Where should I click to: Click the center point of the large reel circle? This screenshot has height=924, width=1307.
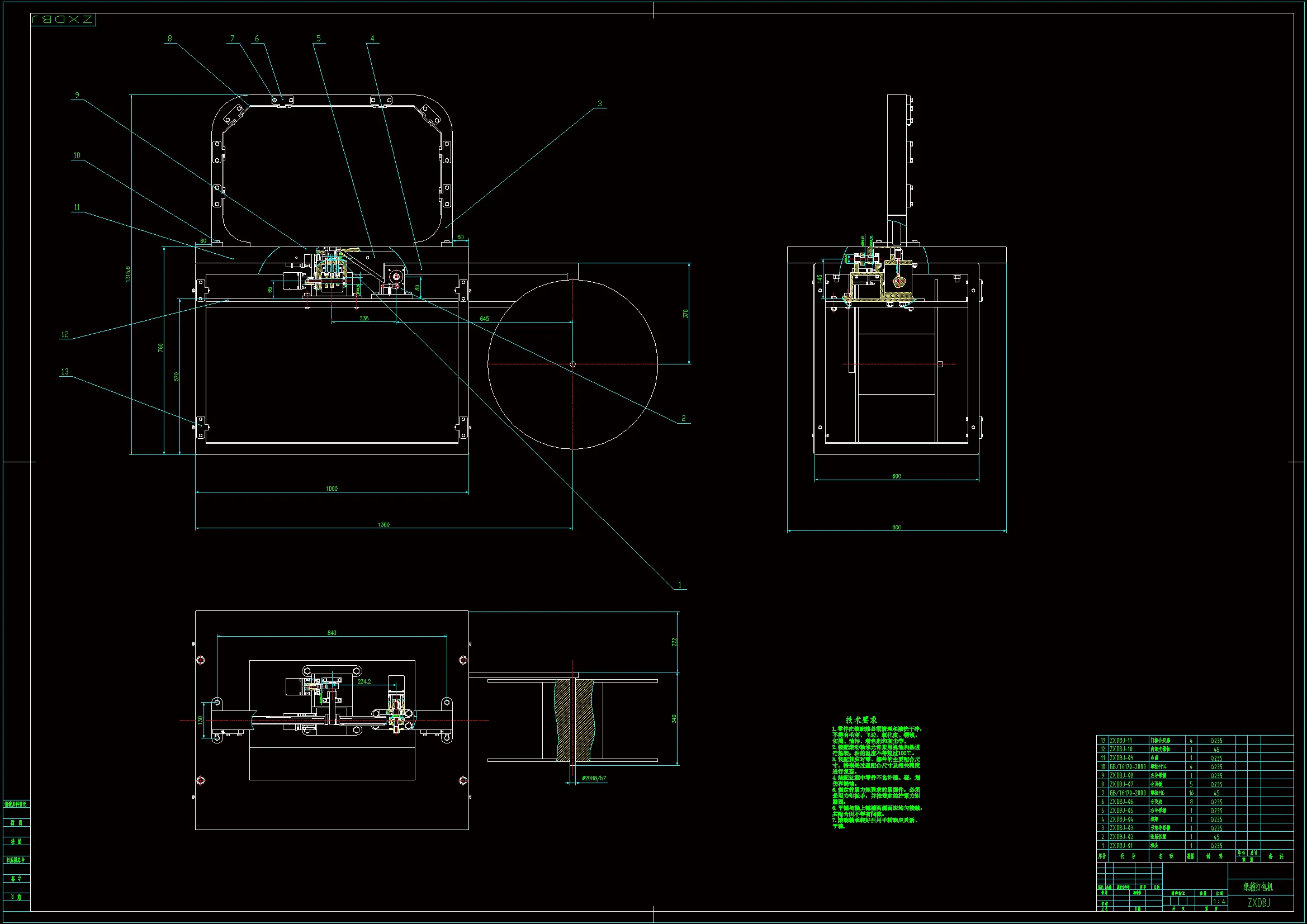point(572,364)
